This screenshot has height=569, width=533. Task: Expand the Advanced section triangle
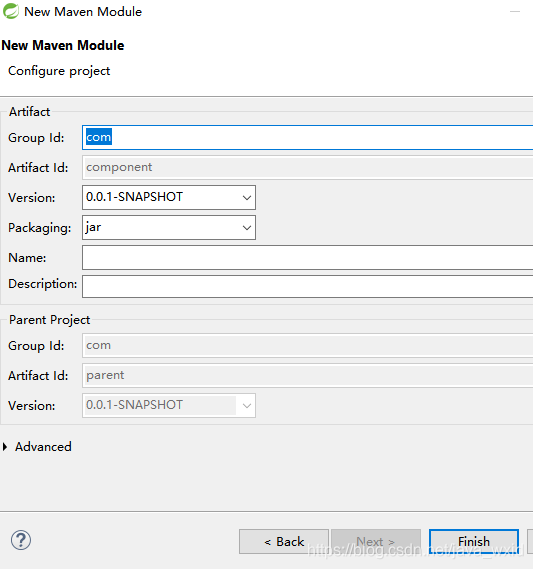5,447
